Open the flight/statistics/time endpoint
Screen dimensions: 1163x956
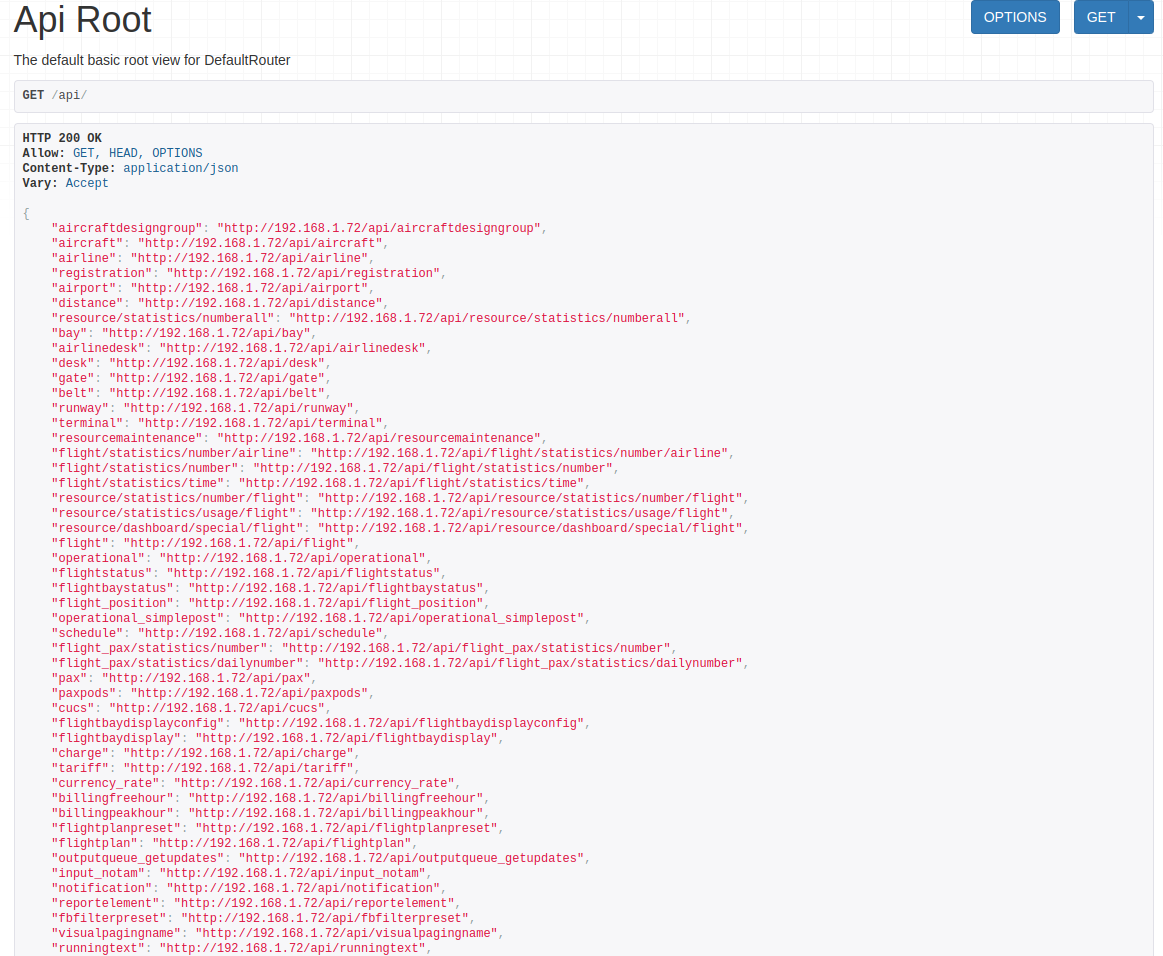[x=411, y=483]
